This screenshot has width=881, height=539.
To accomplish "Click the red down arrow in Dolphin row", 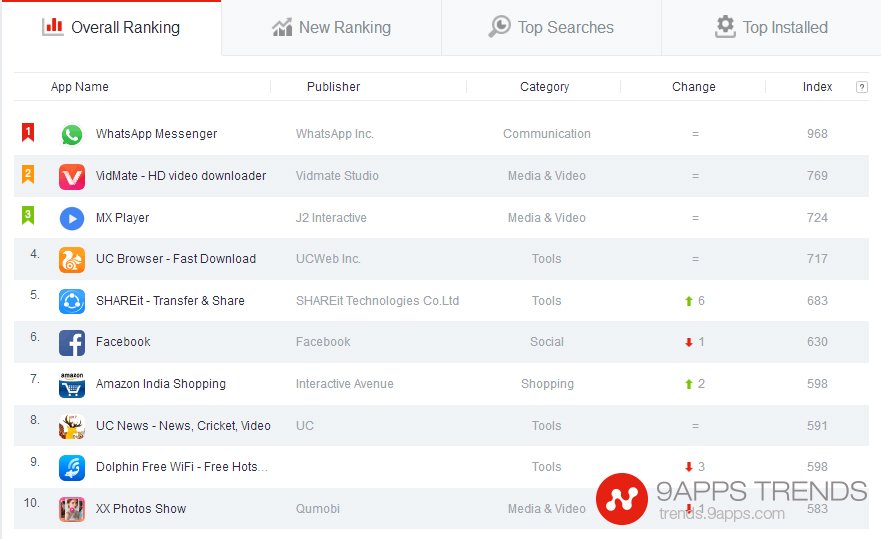I will pyautogui.click(x=689, y=467).
